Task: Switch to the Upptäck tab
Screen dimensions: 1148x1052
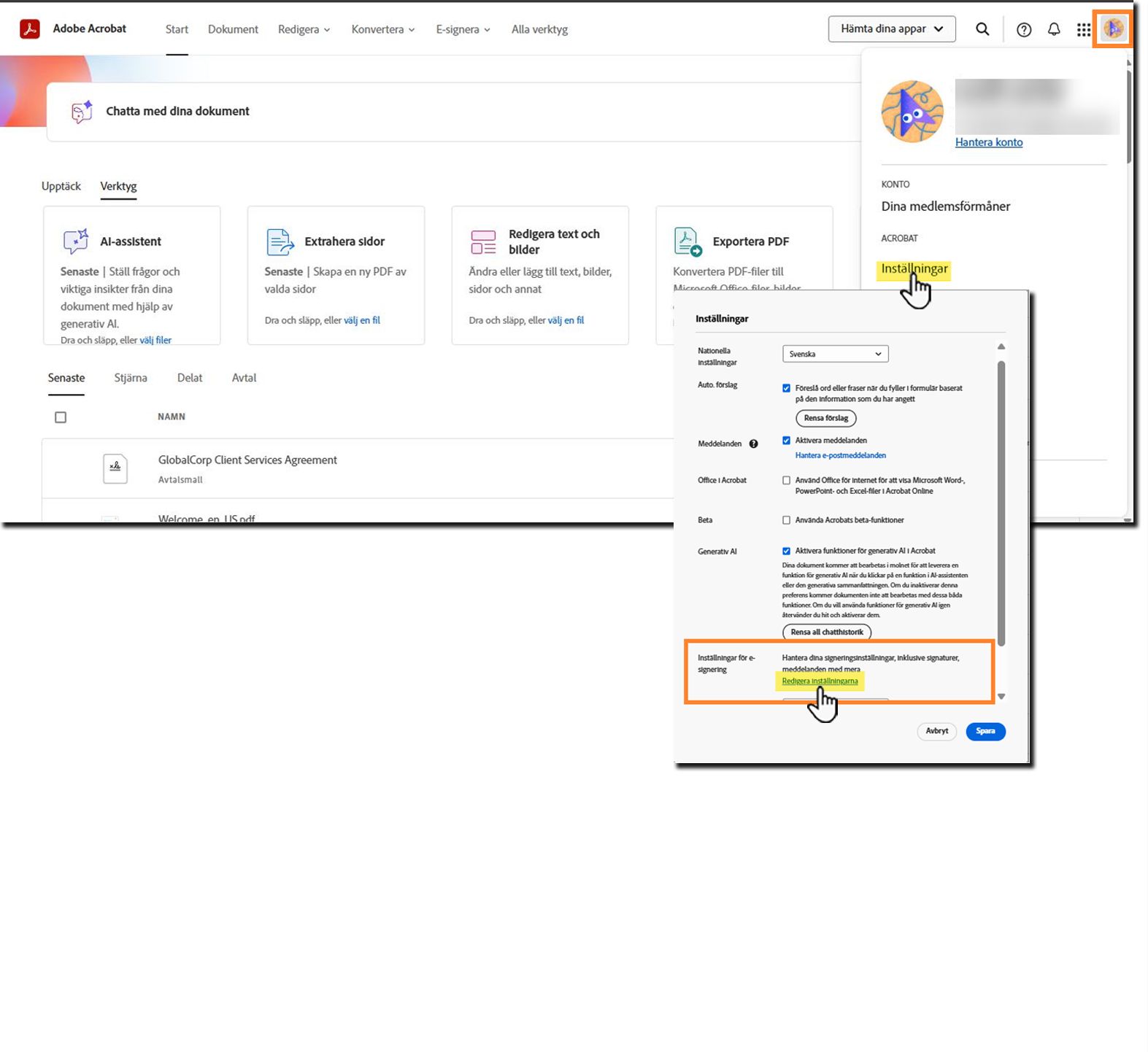Action: pyautogui.click(x=61, y=186)
